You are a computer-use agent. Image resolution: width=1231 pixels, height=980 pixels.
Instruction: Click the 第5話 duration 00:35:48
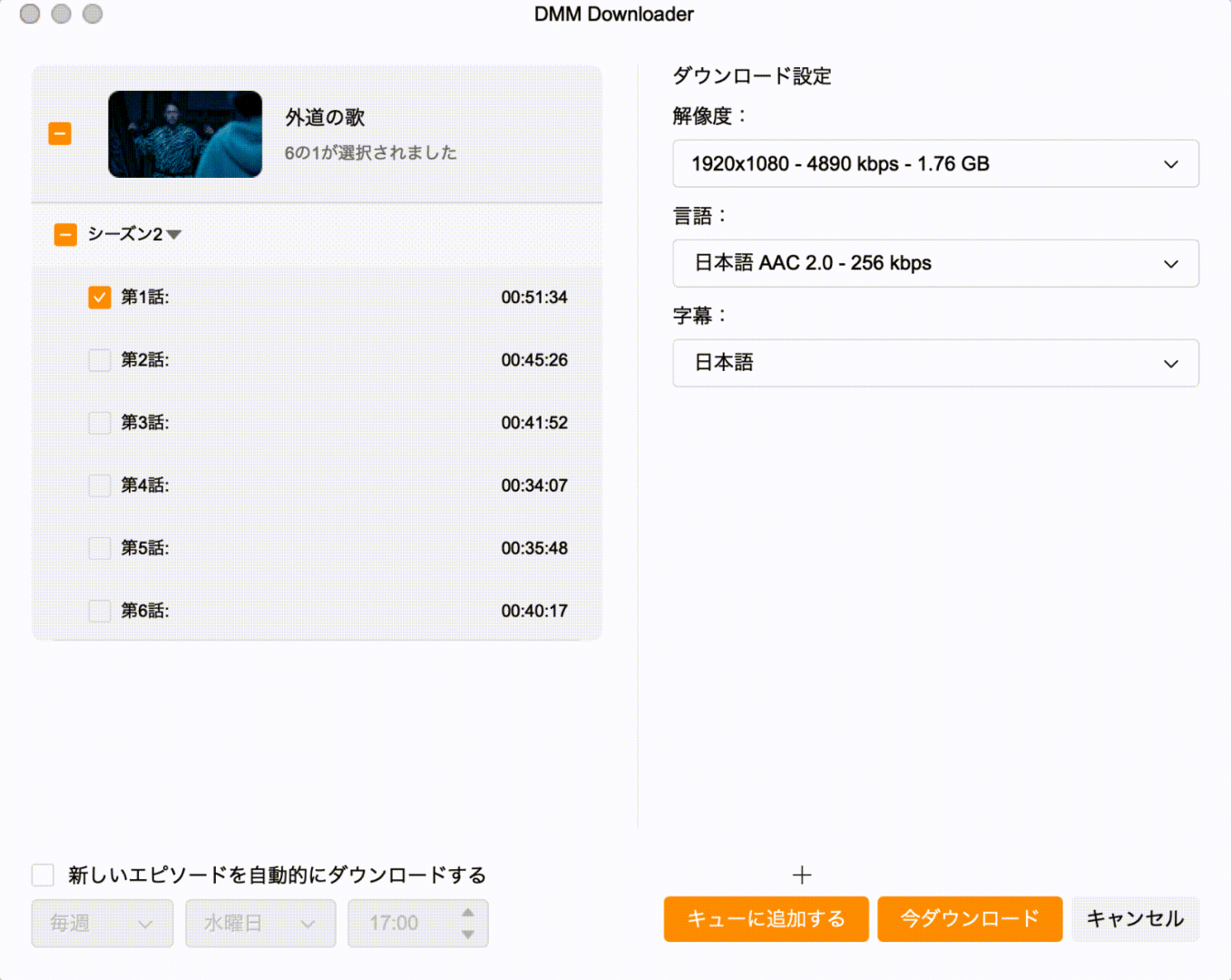(534, 548)
